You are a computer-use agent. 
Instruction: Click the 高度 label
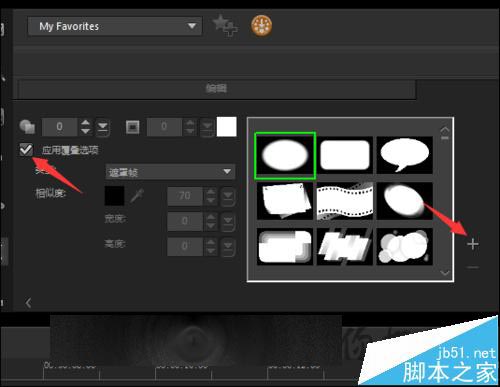point(115,244)
